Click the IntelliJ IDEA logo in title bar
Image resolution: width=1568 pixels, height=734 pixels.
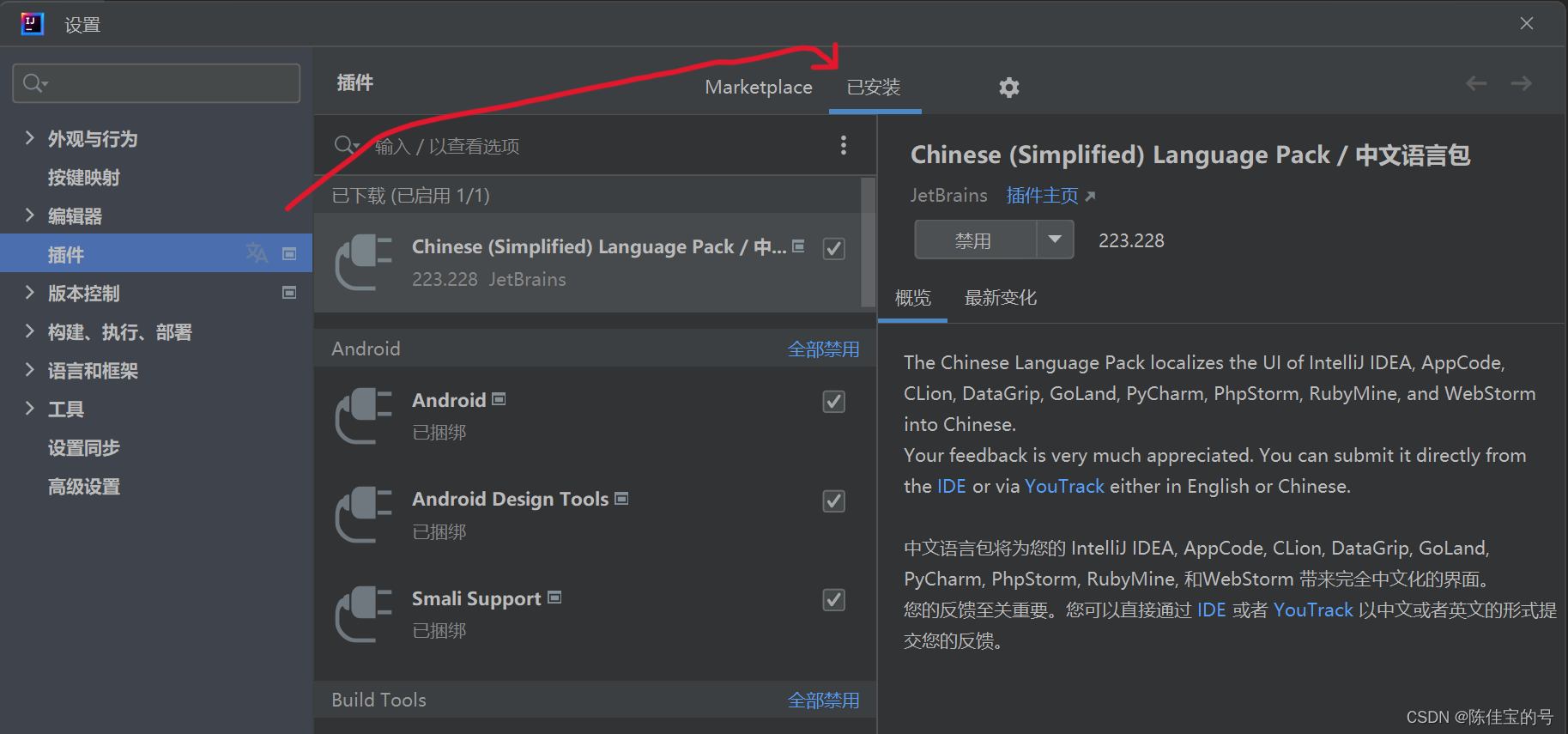pos(33,24)
